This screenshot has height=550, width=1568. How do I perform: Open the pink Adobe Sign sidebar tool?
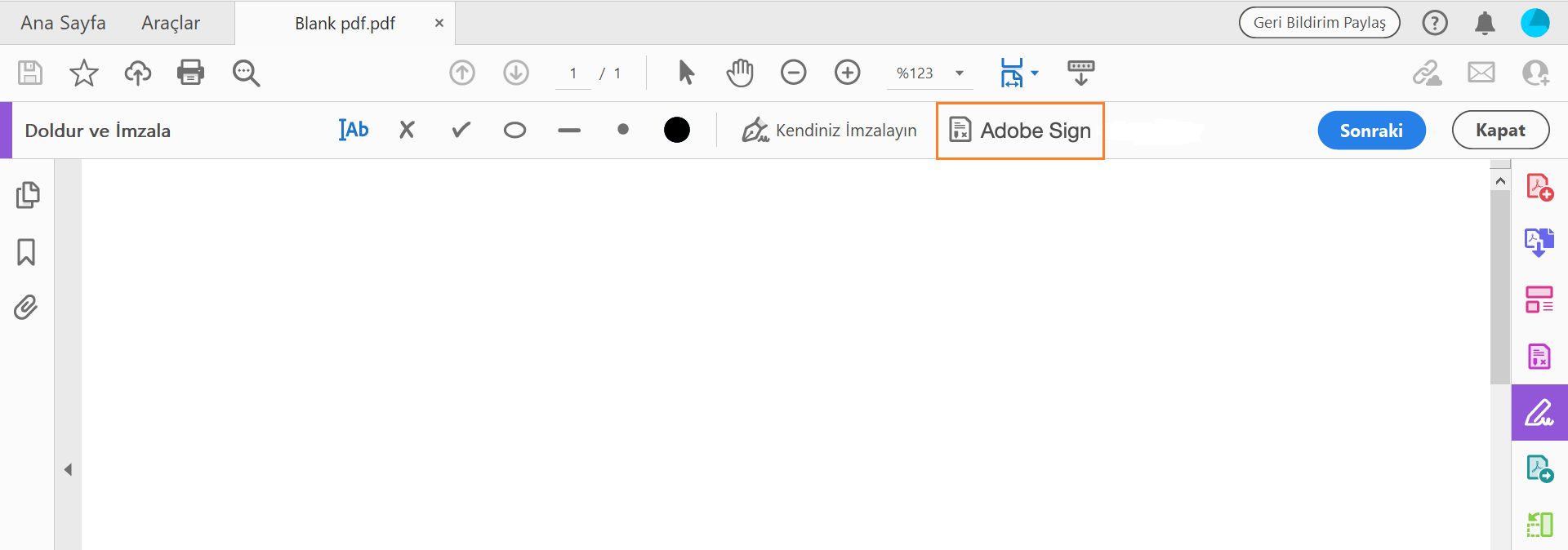click(x=1539, y=356)
